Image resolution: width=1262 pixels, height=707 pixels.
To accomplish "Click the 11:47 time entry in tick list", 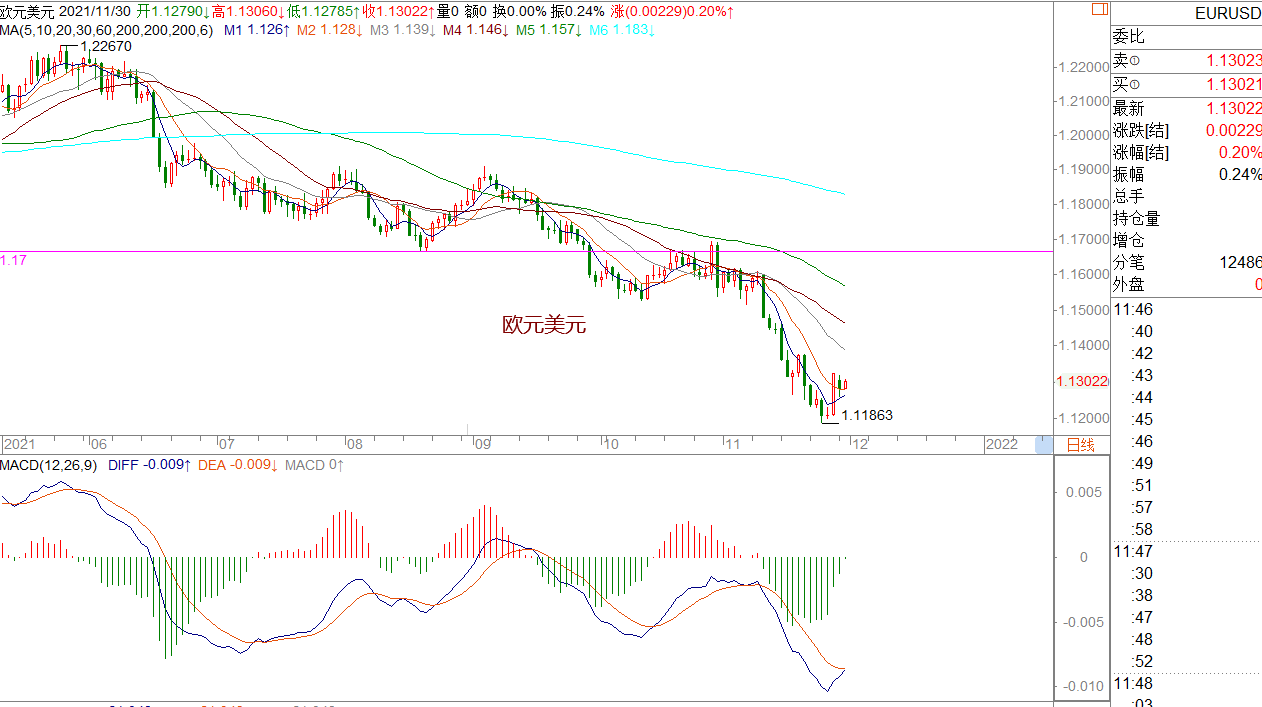I will point(1132,551).
